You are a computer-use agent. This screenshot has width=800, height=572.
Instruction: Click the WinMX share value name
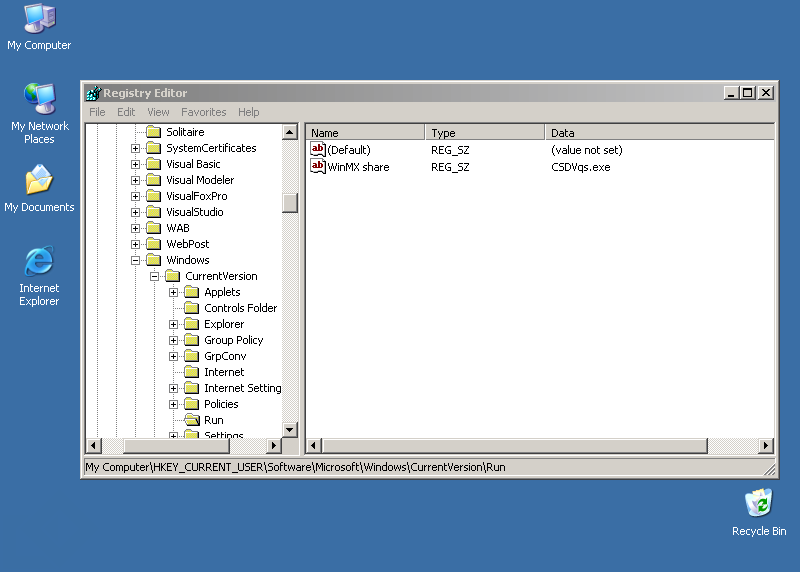358,167
